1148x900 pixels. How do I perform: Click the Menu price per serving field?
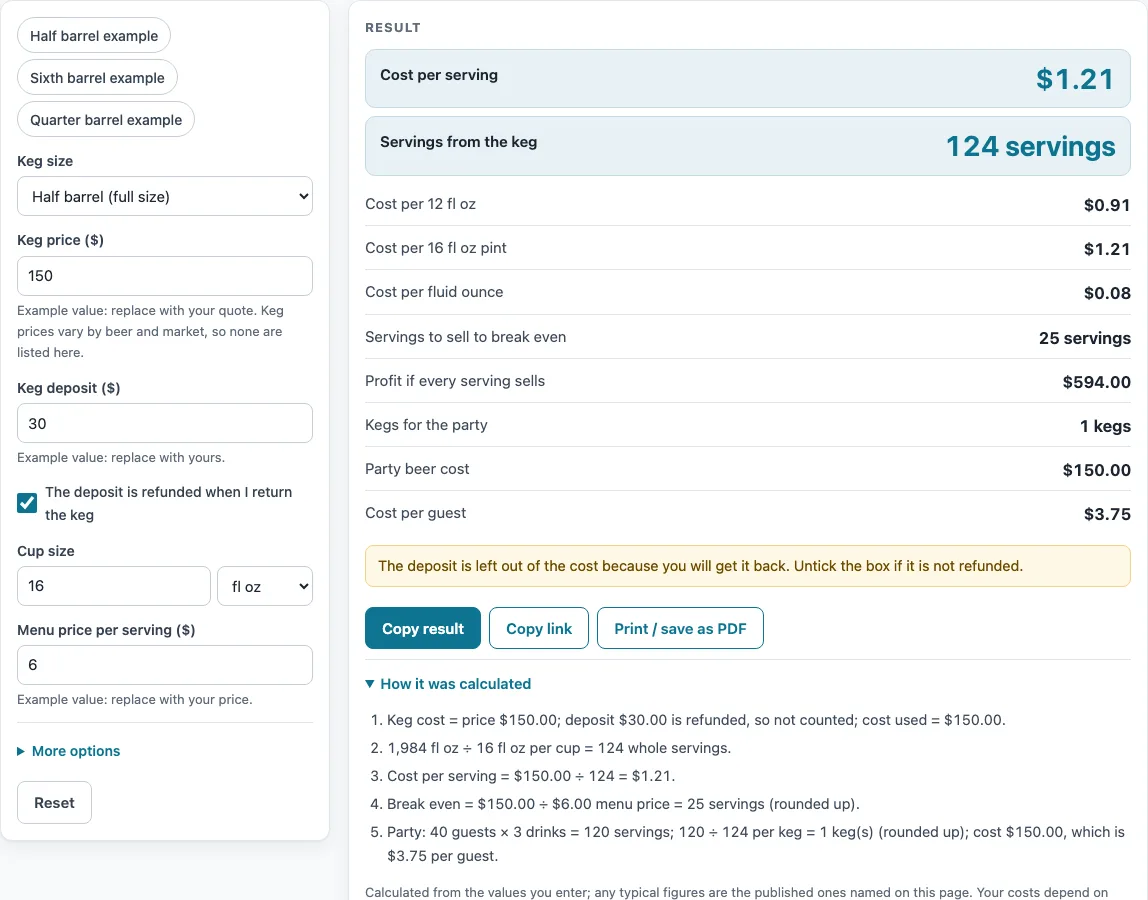click(165, 665)
